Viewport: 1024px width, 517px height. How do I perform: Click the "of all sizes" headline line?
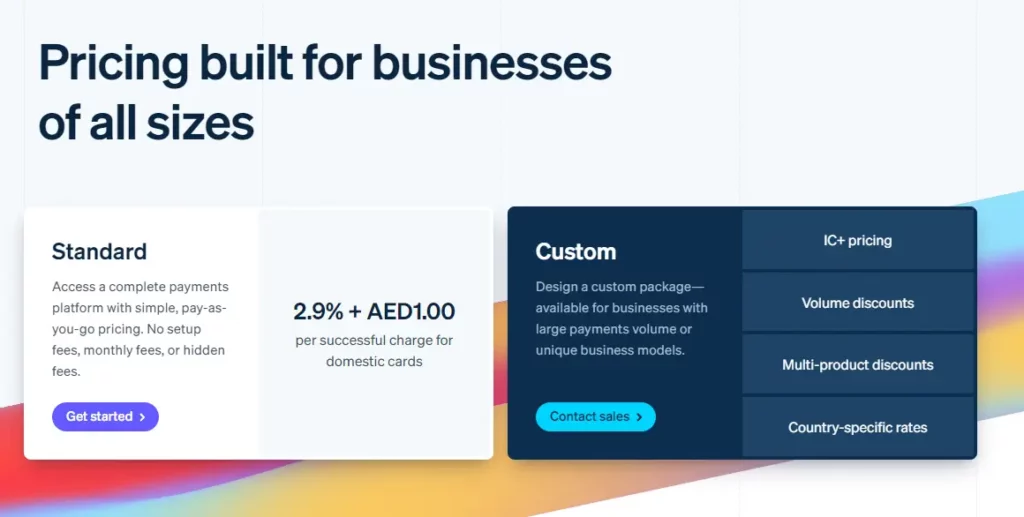146,123
